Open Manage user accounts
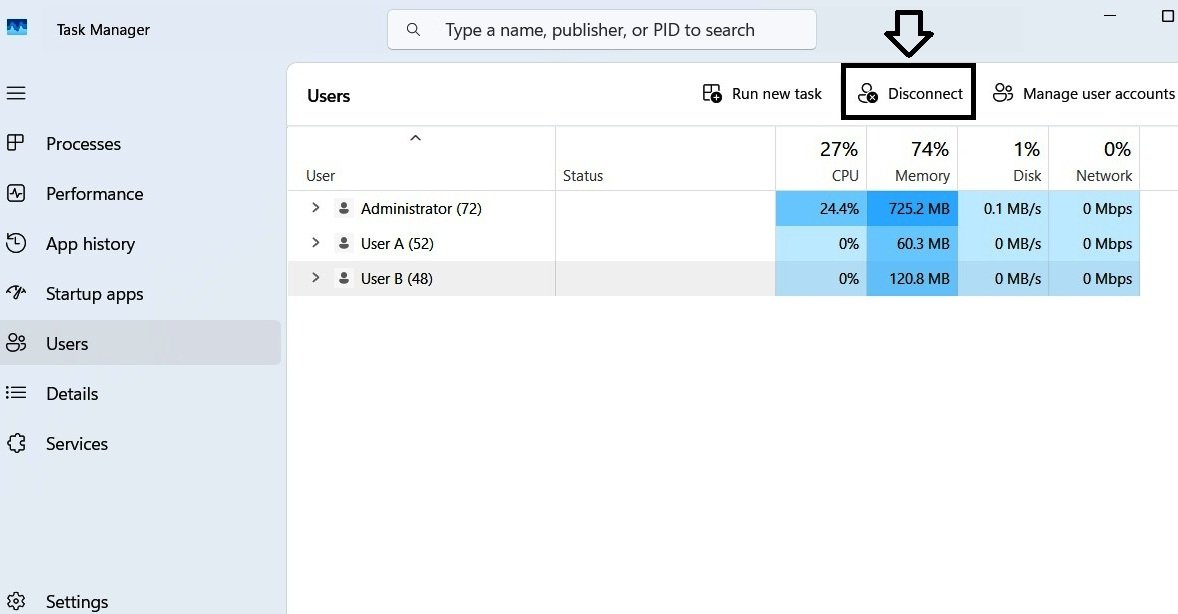The width and height of the screenshot is (1178, 614). pyautogui.click(x=1083, y=93)
